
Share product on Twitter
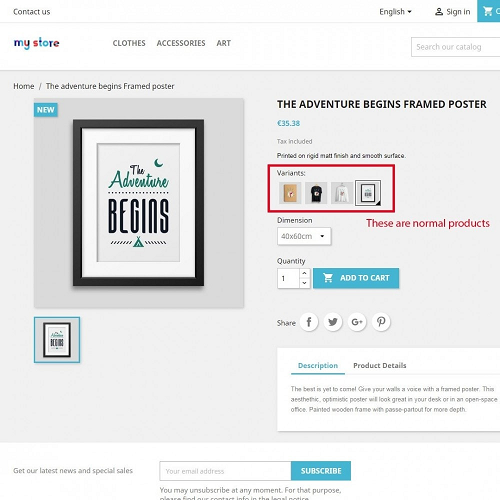pyautogui.click(x=333, y=322)
